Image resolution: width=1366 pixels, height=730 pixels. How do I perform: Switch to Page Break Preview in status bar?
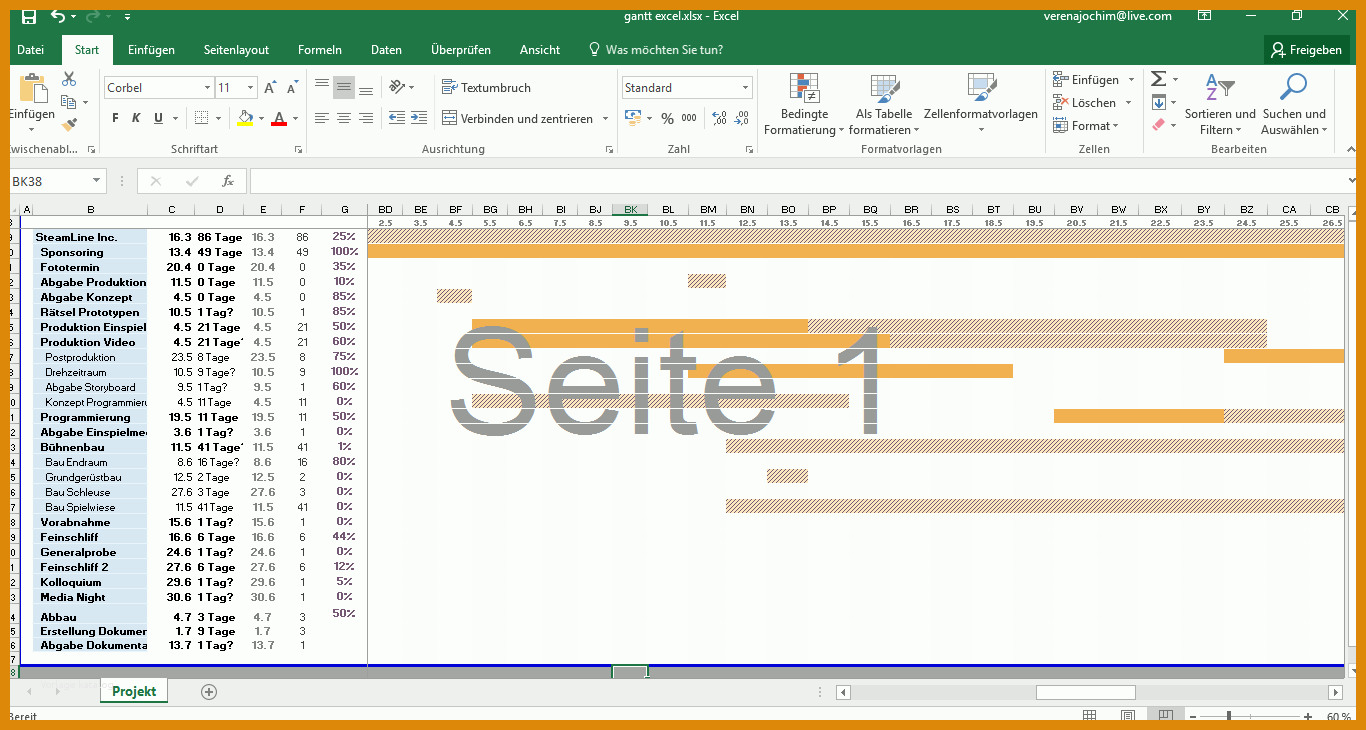pos(1165,716)
